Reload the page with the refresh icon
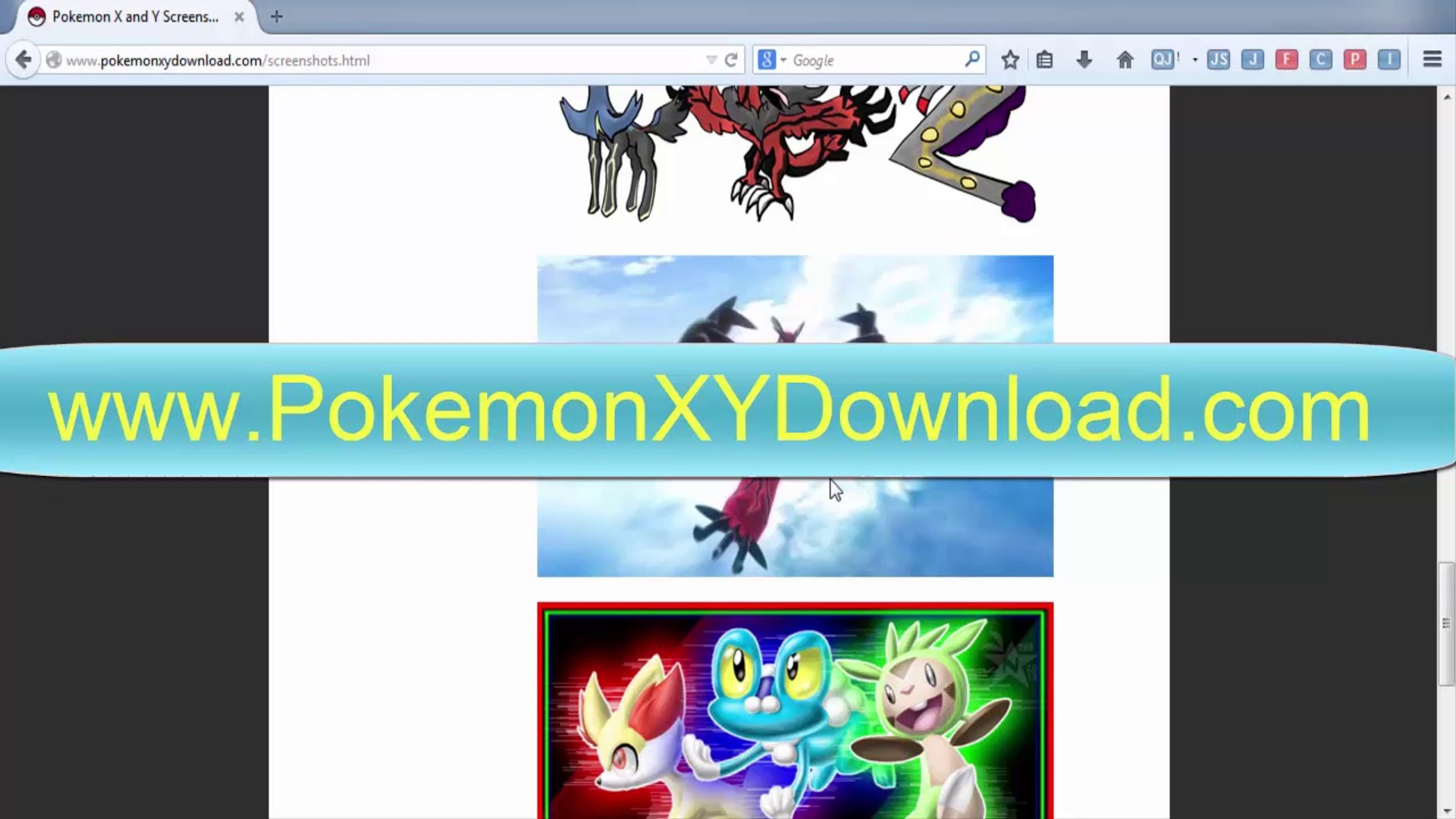 click(x=731, y=60)
